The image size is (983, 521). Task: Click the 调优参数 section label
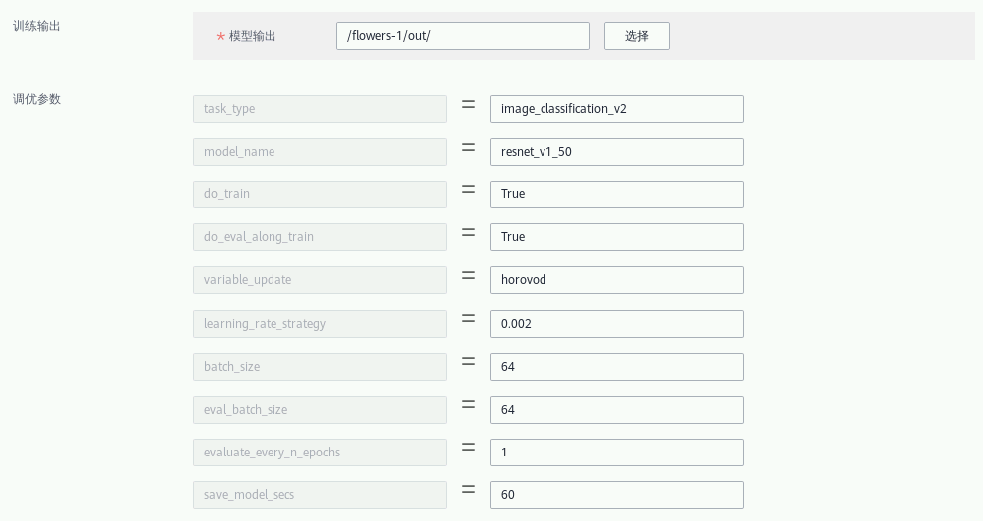tap(37, 99)
